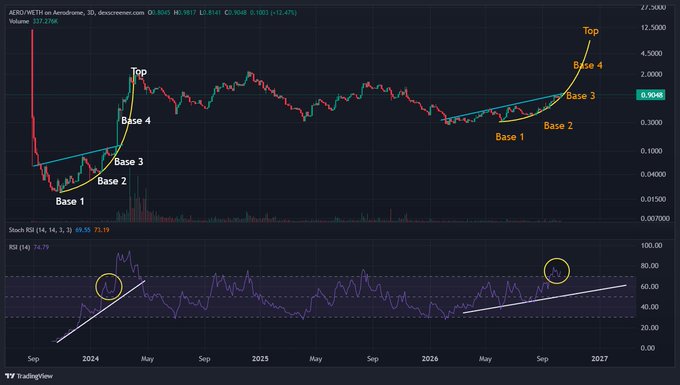This screenshot has width=680, height=385.
Task: Click the 2.0000 price axis label
Action: pyautogui.click(x=652, y=74)
